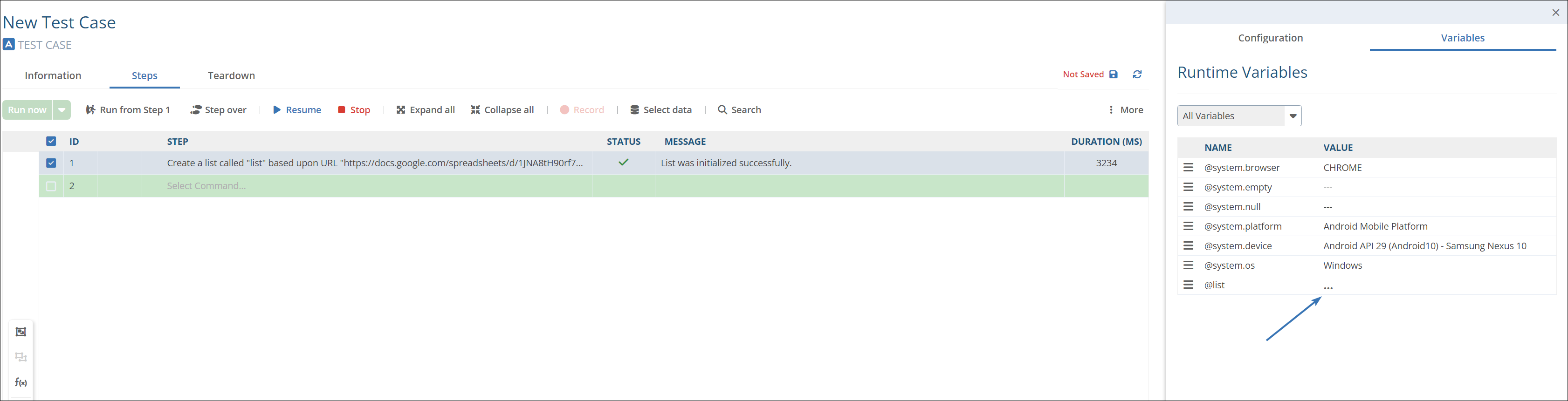Click the save icon beside Not Saved
The height and width of the screenshot is (401, 1568).
[1113, 74]
